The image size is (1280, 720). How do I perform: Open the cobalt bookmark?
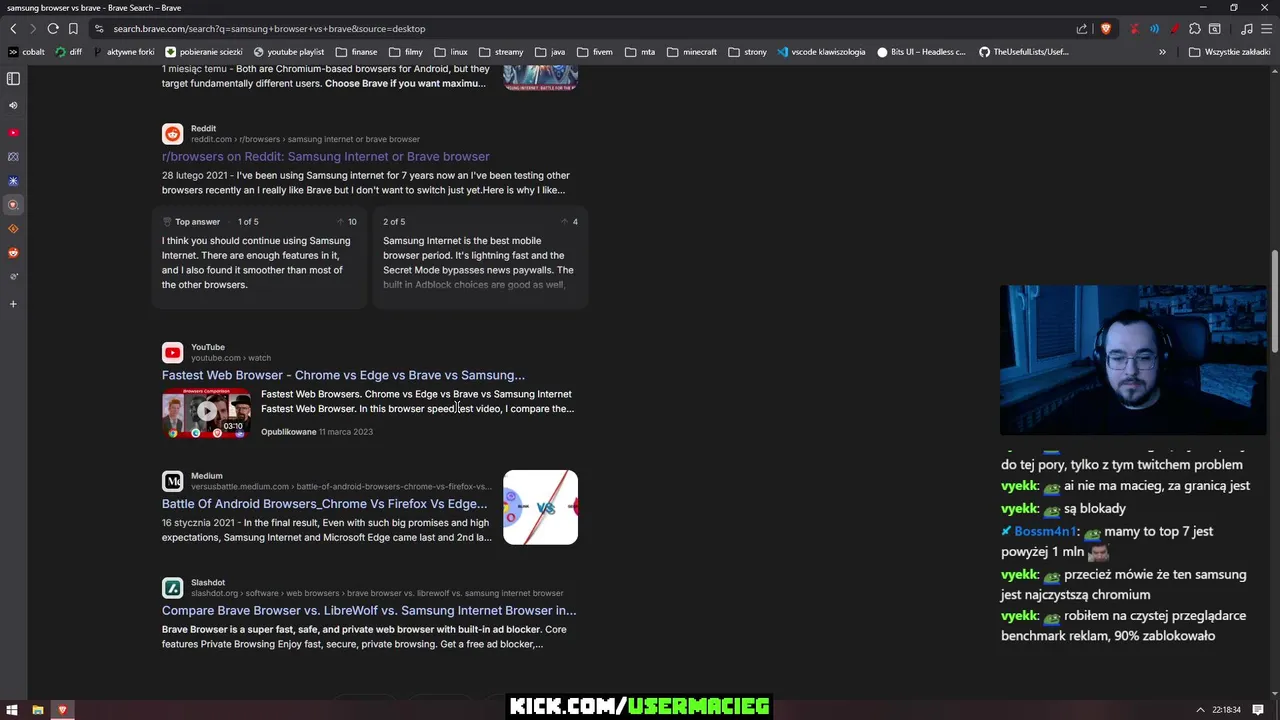click(x=26, y=52)
